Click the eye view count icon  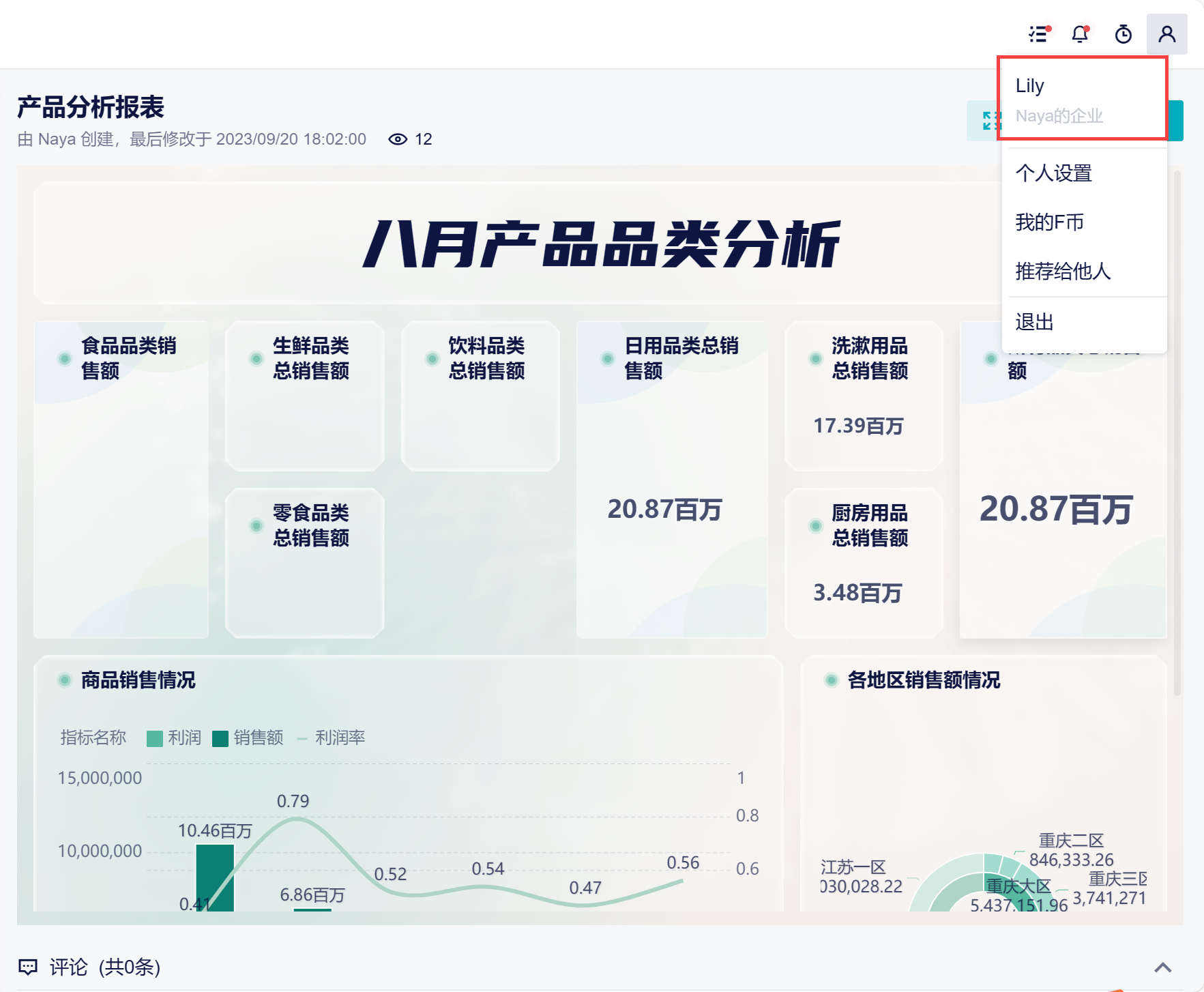398,139
